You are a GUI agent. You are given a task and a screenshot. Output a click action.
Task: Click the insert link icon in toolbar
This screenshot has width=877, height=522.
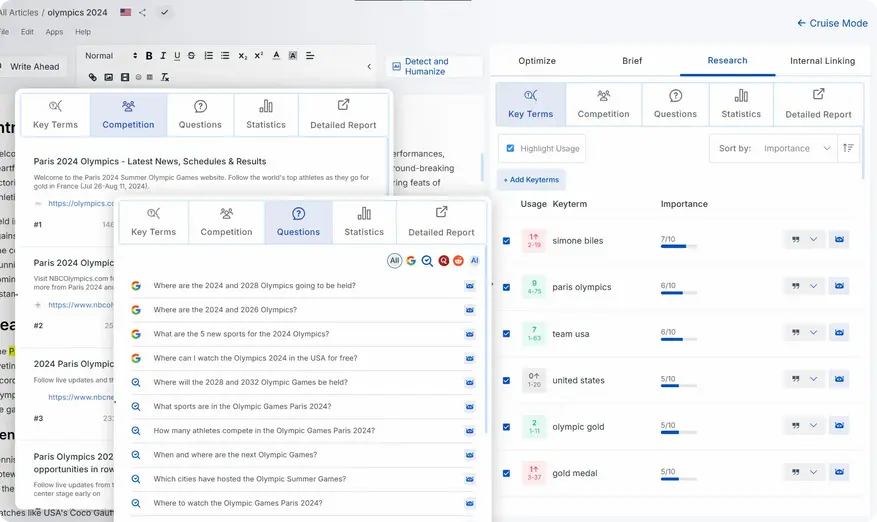[93, 76]
